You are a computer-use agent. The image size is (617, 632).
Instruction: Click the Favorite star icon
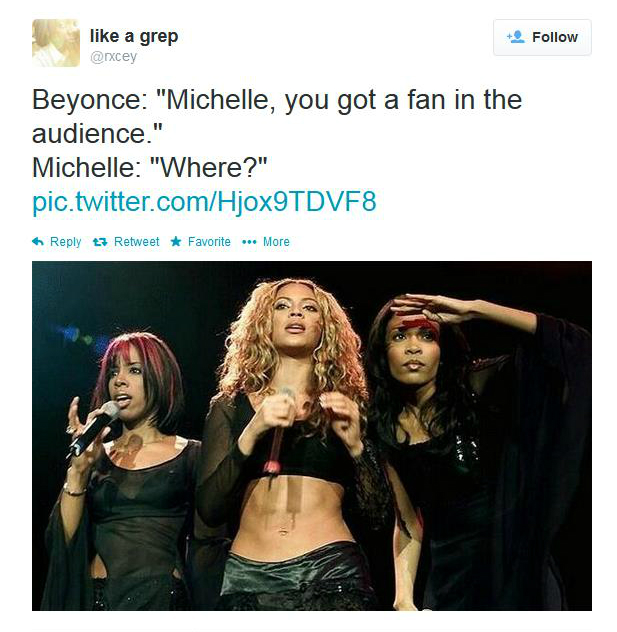click(x=176, y=241)
